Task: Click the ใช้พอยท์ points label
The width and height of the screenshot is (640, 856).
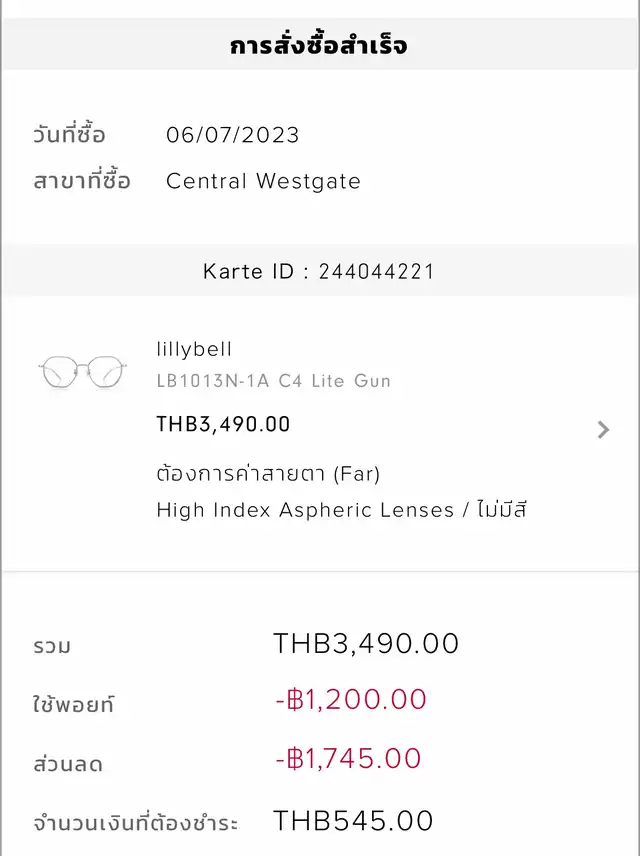Action: coord(74,704)
